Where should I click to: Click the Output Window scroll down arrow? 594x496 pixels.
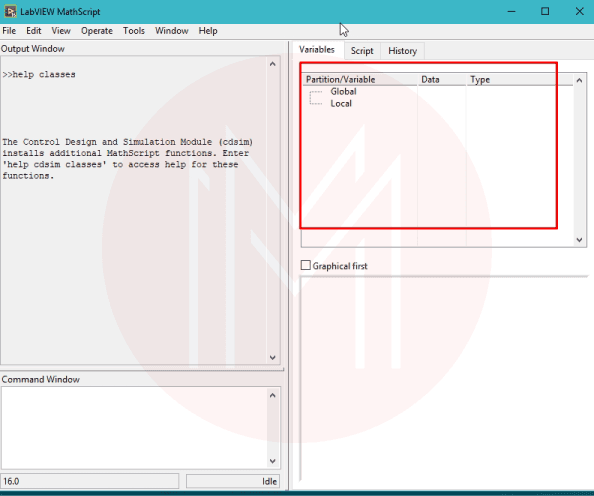click(272, 357)
